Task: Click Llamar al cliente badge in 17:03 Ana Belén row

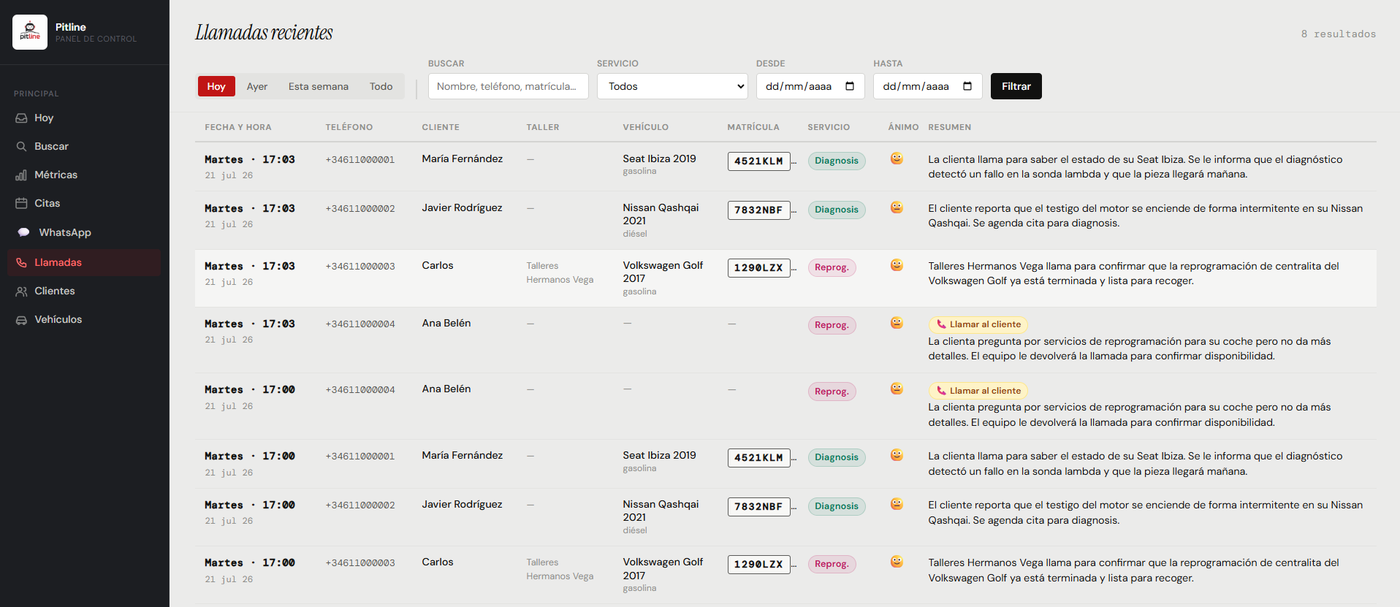Action: click(978, 324)
